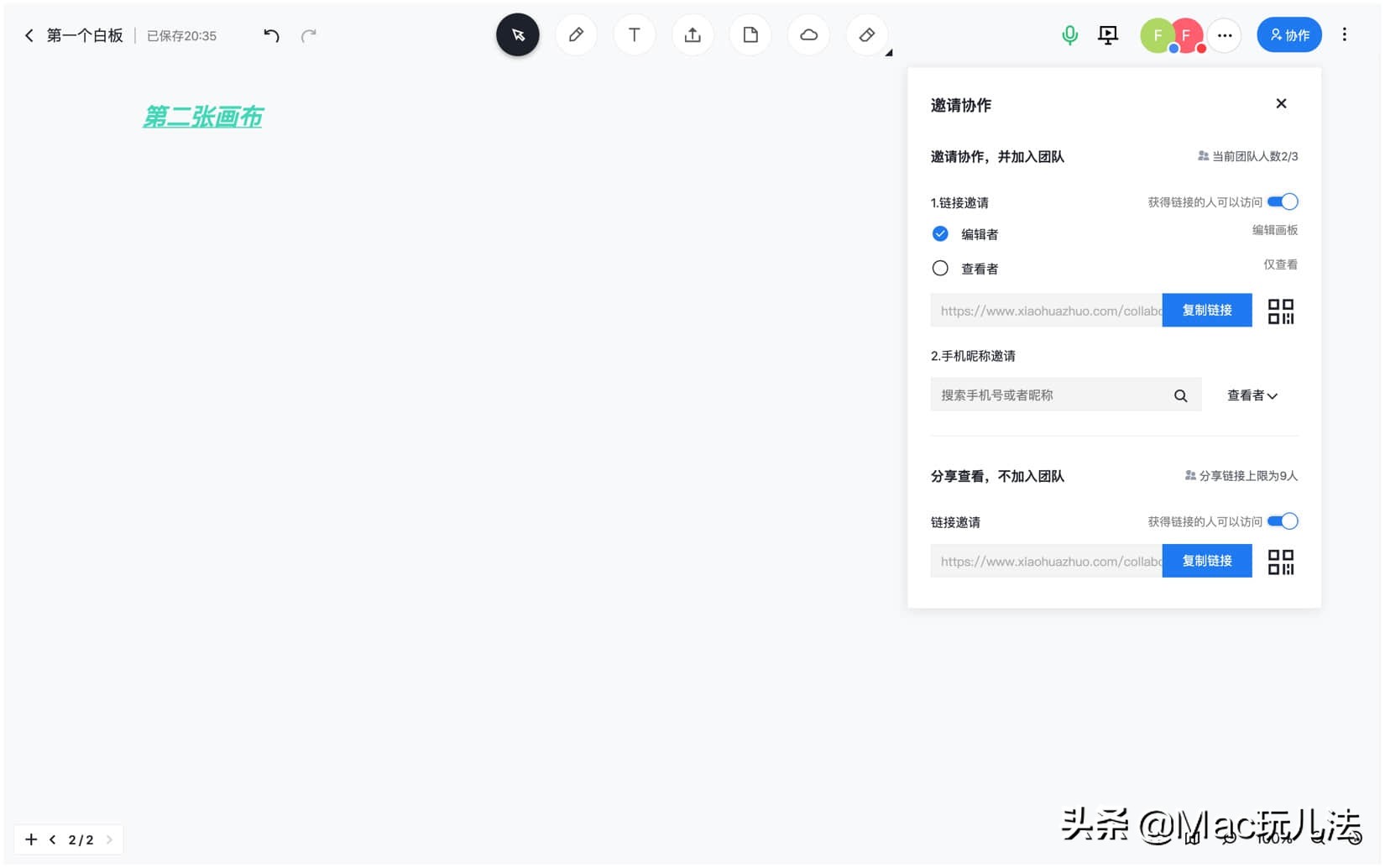Copy the share-only view link
The image size is (1385, 868).
pyautogui.click(x=1207, y=561)
